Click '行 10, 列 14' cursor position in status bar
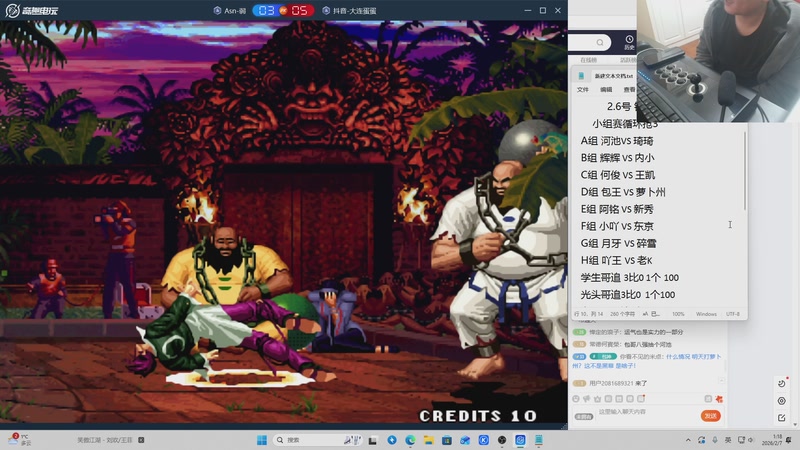This screenshot has height=450, width=800. (588, 314)
